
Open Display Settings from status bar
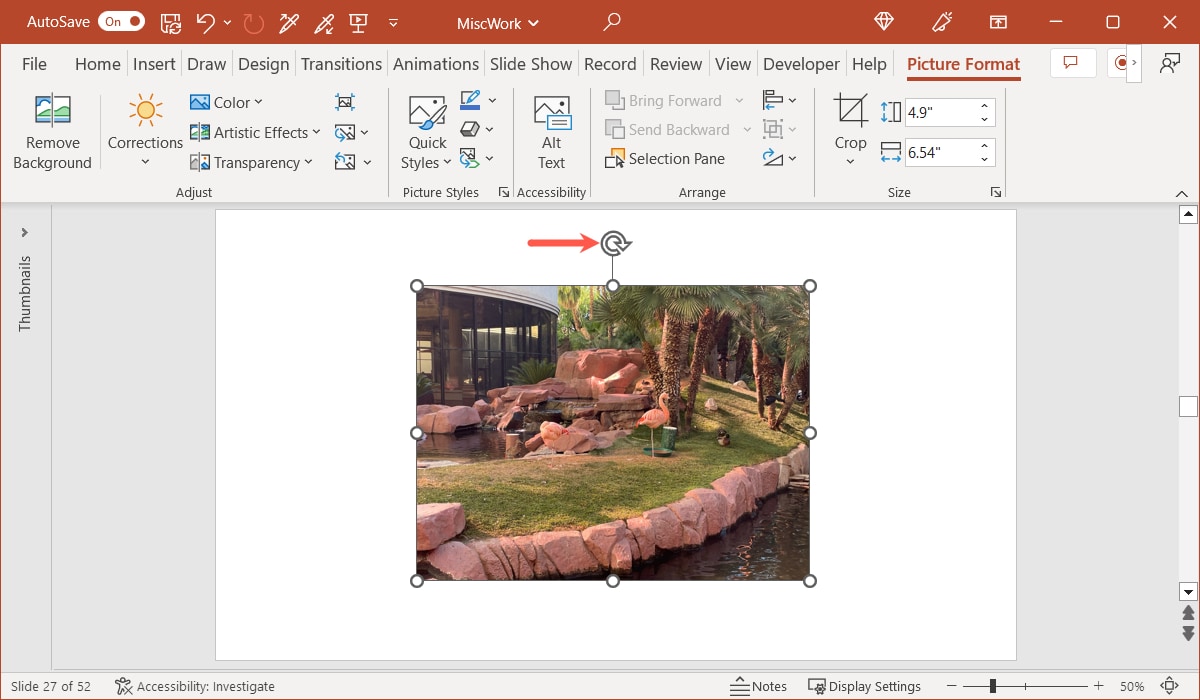(x=865, y=686)
